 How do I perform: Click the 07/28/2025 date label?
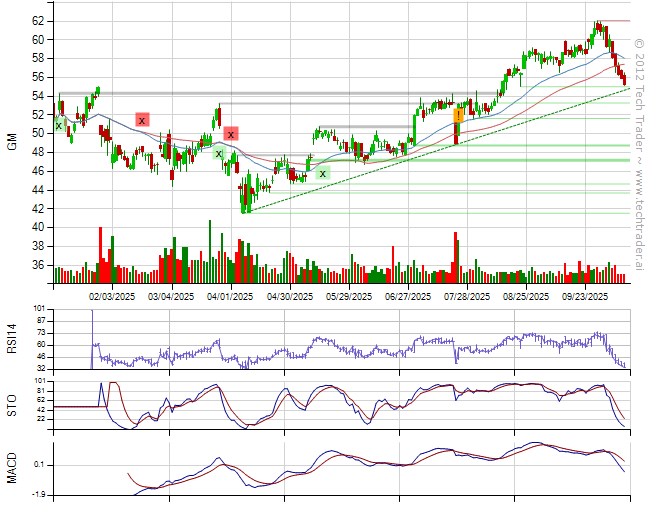467,297
